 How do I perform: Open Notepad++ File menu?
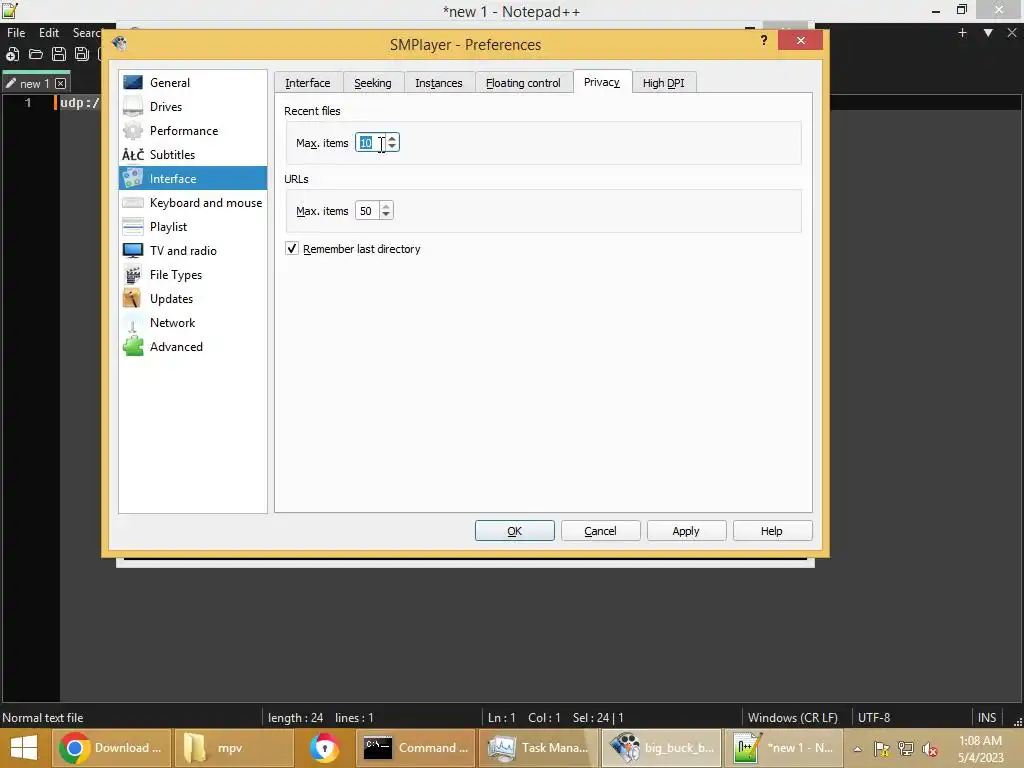16,33
